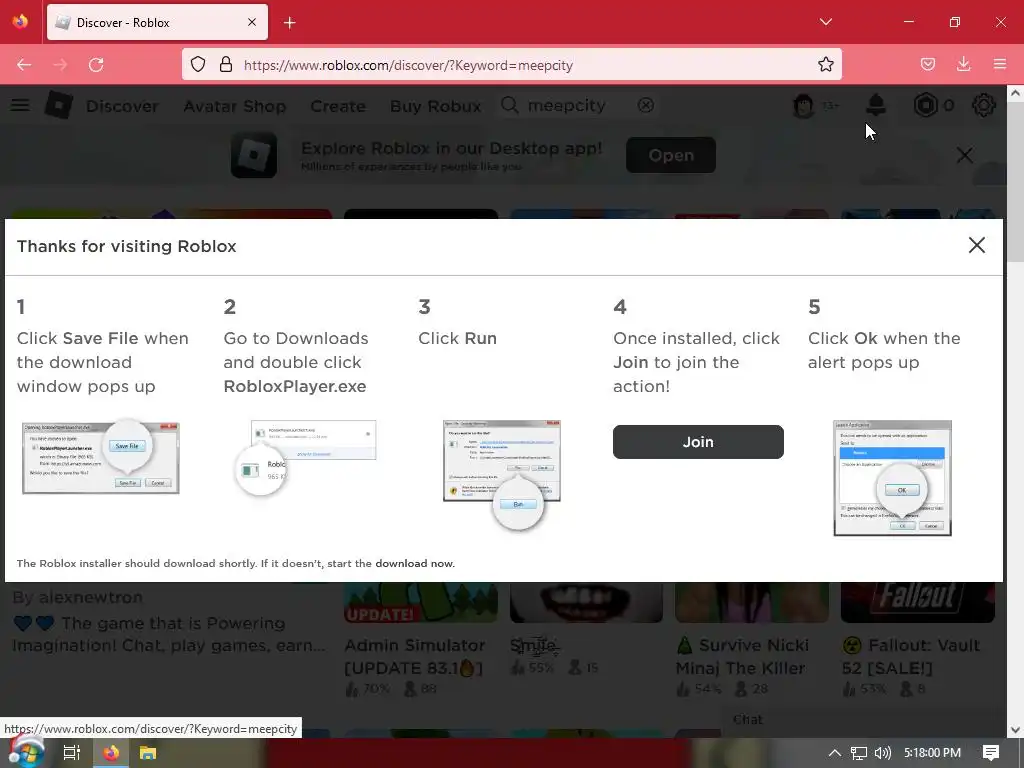Click the Roblox logo icon
Viewport: 1024px width, 768px height.
click(58, 105)
